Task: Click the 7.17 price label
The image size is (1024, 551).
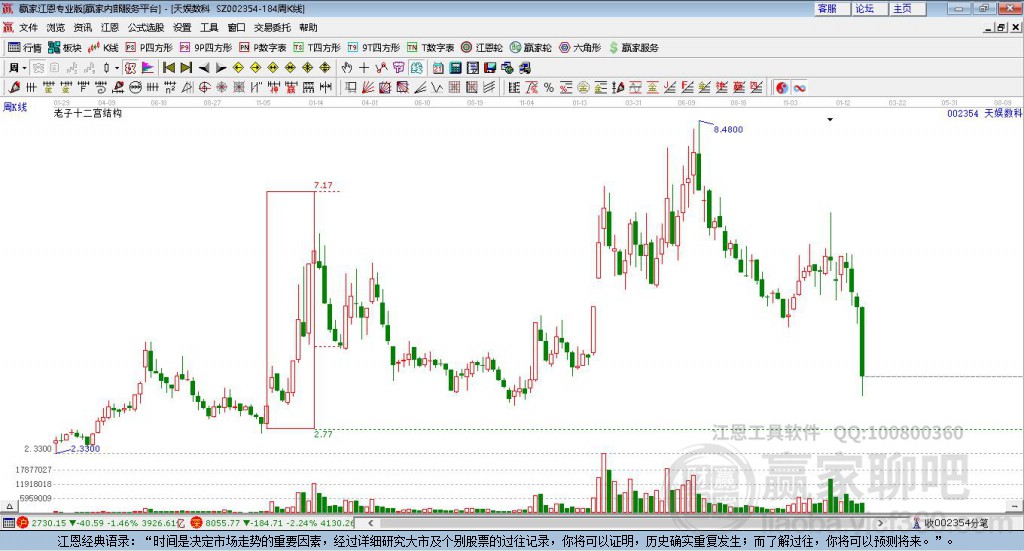Action: pyautogui.click(x=323, y=185)
